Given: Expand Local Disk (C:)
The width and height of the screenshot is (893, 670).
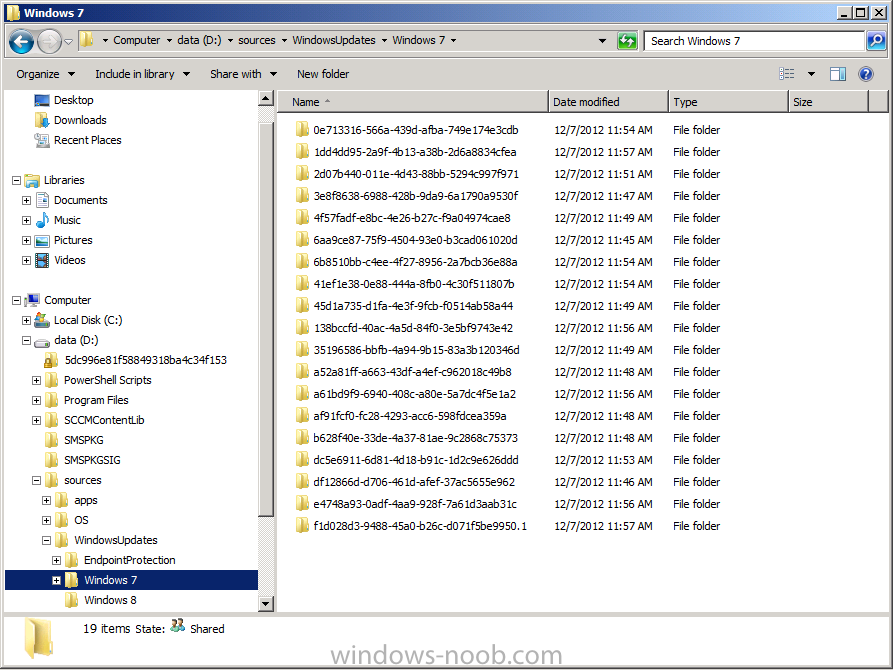Looking at the screenshot, I should click(x=26, y=320).
